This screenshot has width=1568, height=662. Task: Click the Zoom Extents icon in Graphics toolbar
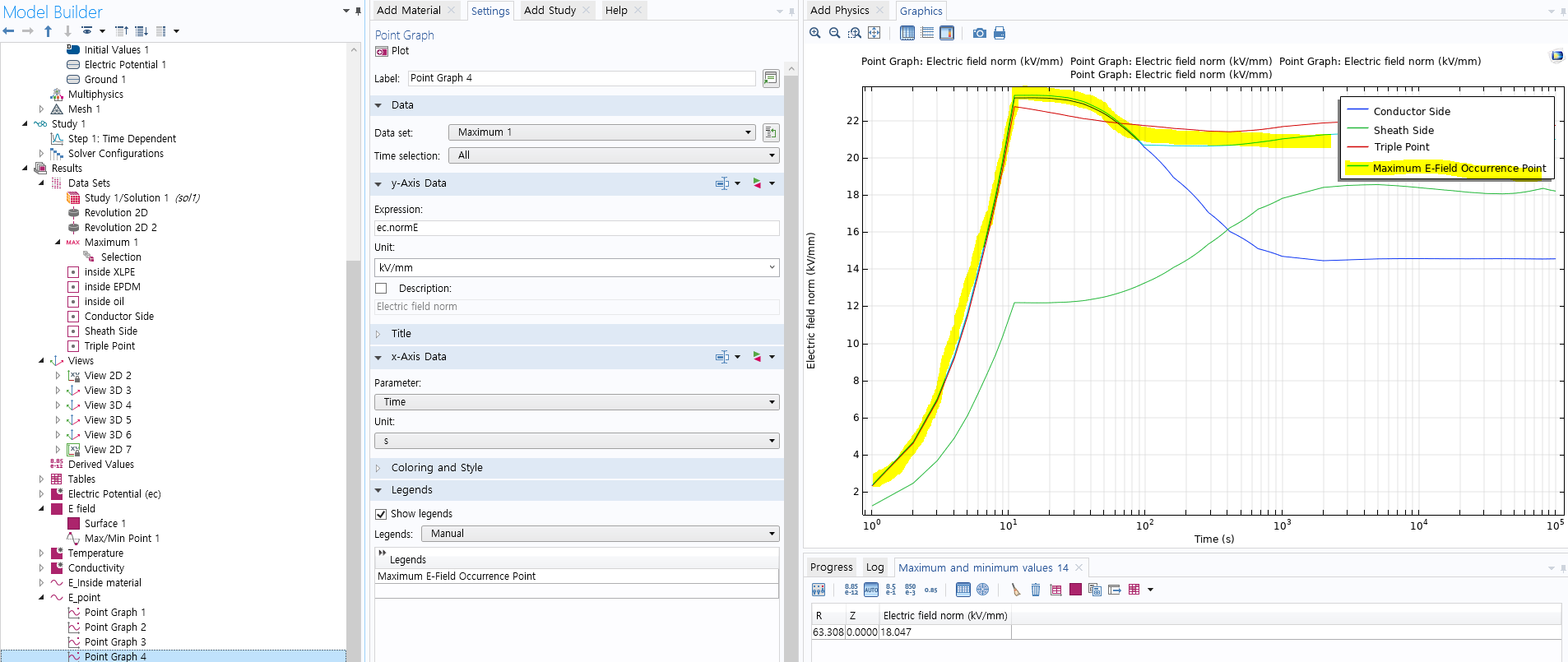pyautogui.click(x=874, y=33)
